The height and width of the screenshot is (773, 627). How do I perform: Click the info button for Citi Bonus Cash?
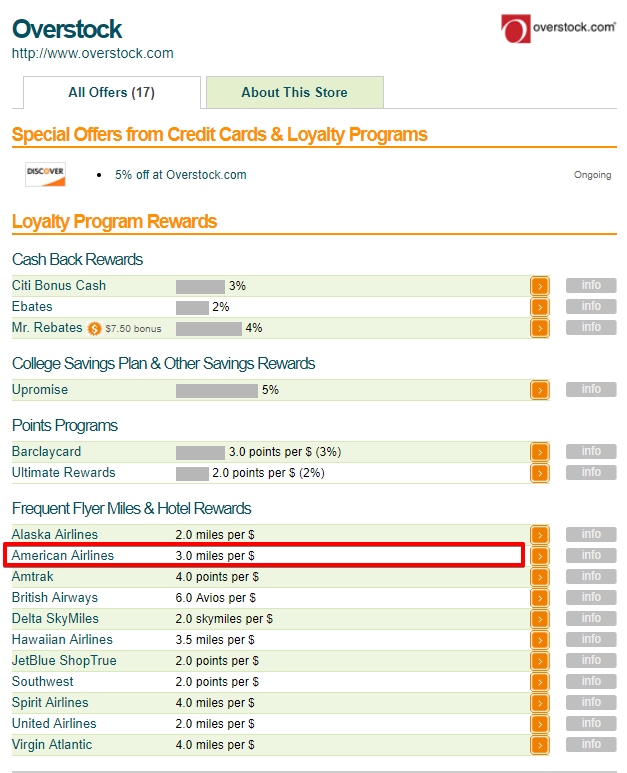tap(591, 285)
